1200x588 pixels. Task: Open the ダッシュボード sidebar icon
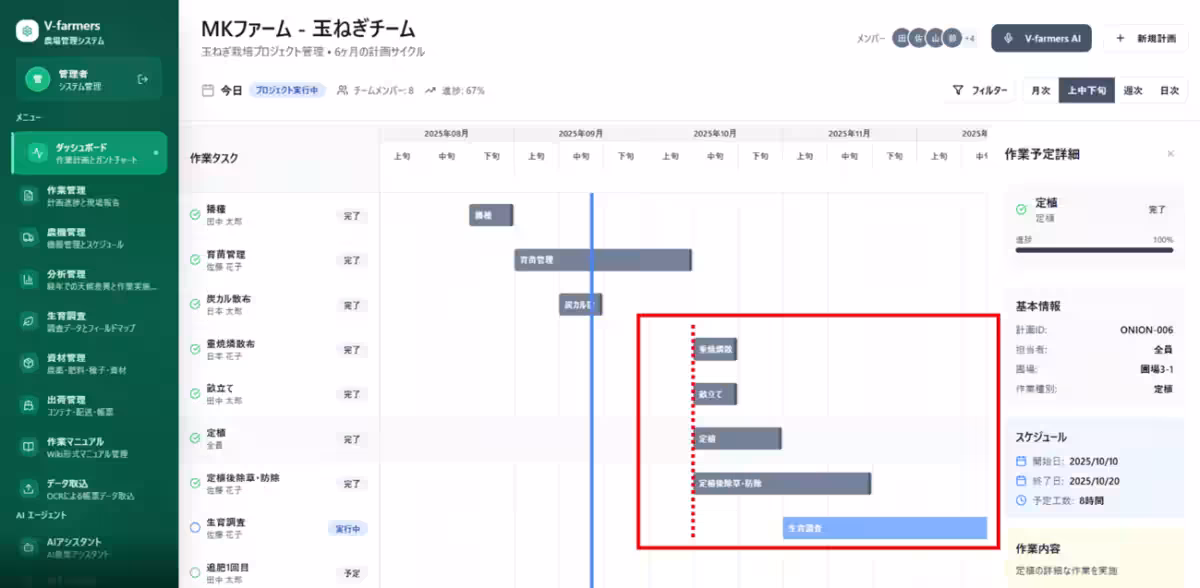pyautogui.click(x=34, y=151)
